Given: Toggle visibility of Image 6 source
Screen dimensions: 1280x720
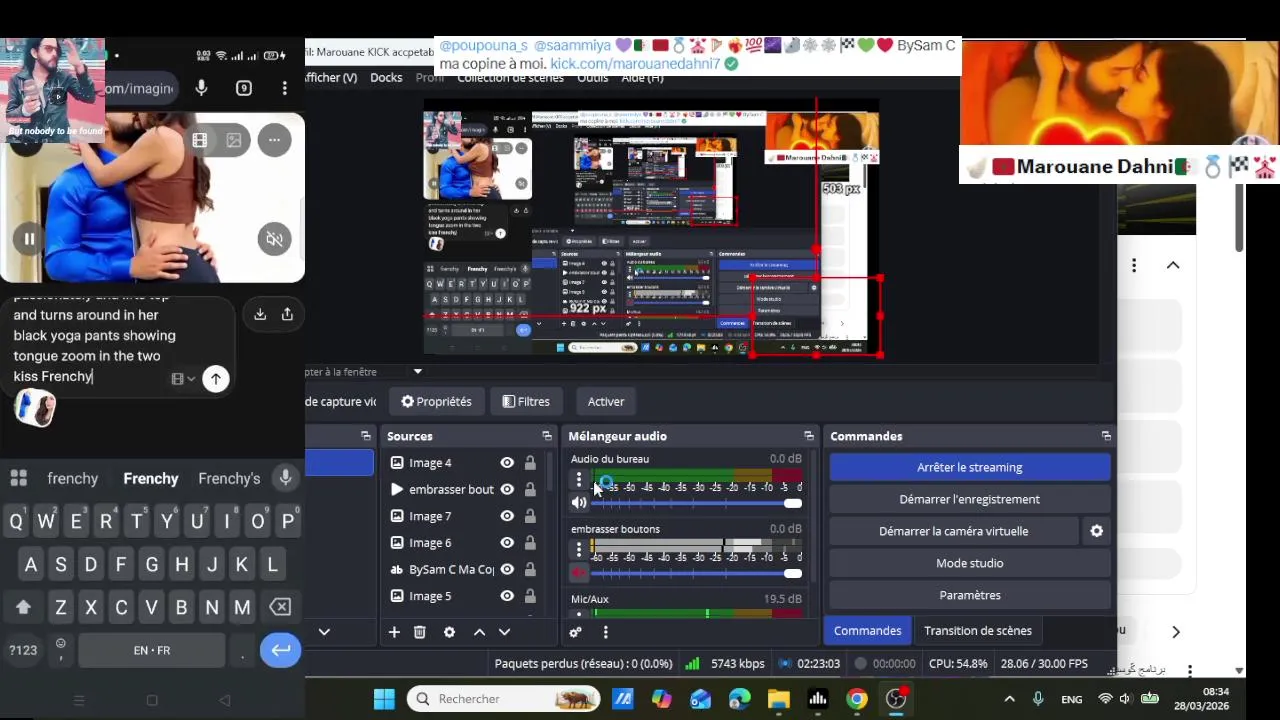Looking at the screenshot, I should click(x=507, y=543).
